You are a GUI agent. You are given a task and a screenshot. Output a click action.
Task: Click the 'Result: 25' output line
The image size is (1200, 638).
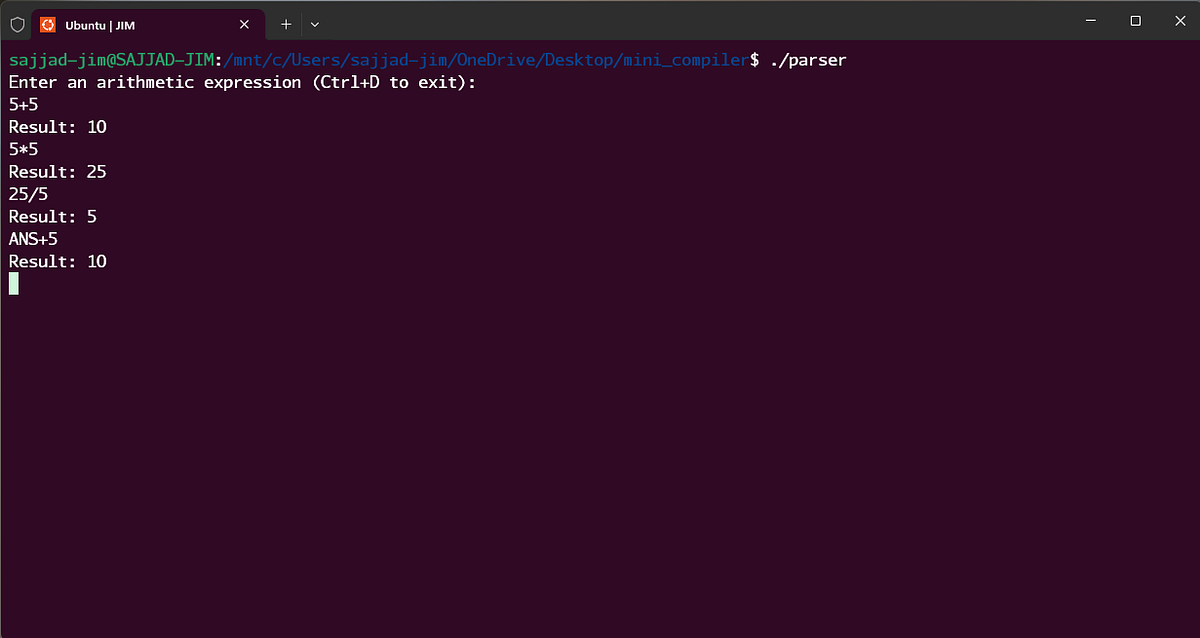point(57,171)
